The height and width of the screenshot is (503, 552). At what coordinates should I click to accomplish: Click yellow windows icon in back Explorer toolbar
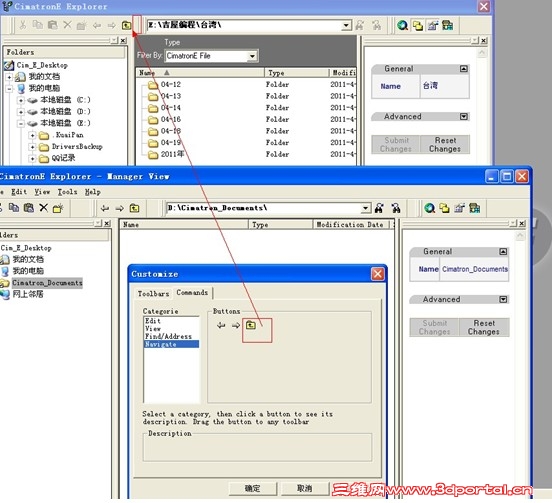point(418,25)
